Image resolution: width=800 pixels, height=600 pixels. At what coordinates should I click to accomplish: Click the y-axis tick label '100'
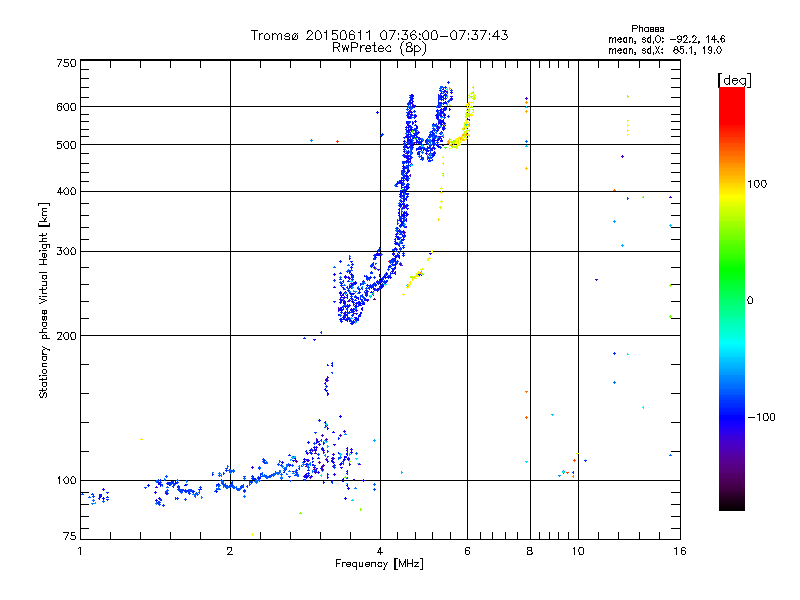66,481
